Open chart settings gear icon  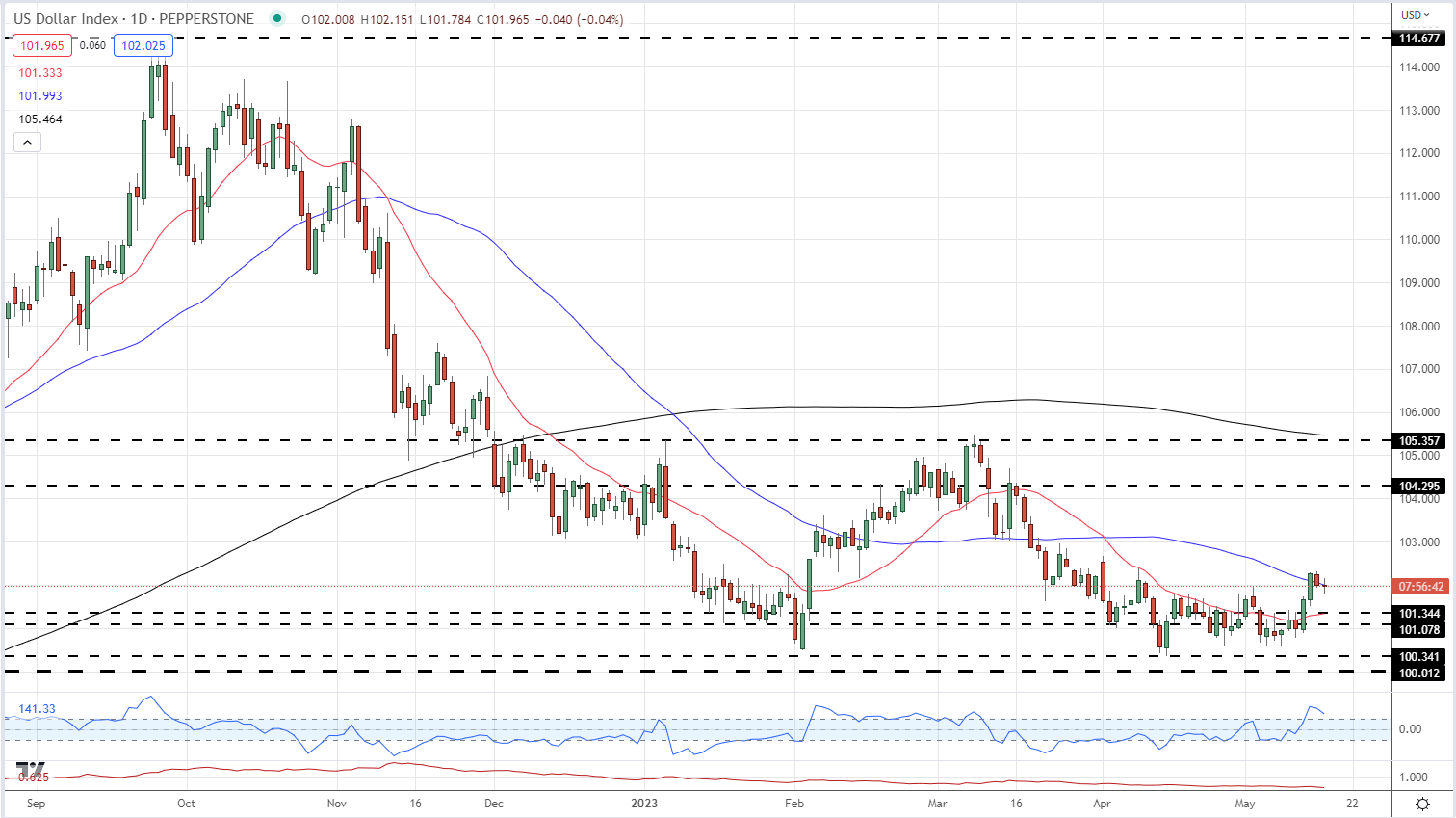pyautogui.click(x=1422, y=804)
